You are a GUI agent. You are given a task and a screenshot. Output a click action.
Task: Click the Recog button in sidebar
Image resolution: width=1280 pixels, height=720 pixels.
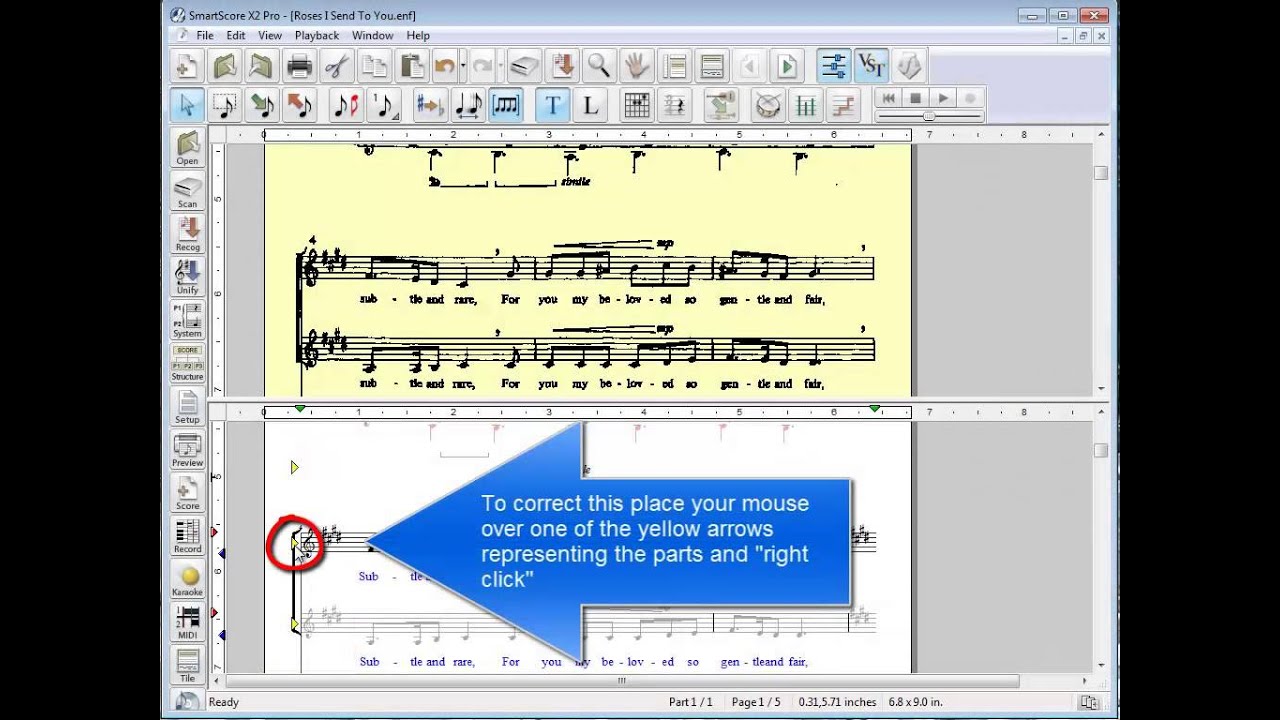tap(187, 233)
